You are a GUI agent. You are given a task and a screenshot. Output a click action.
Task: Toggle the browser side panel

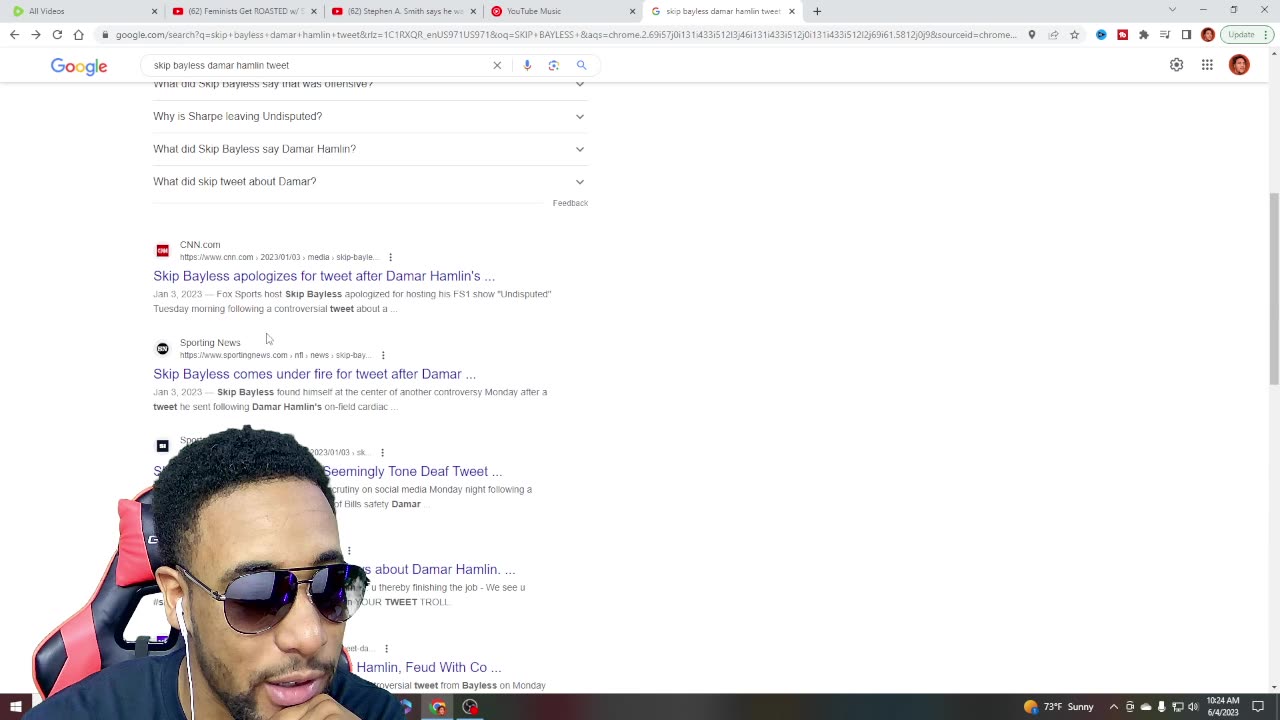1186,34
